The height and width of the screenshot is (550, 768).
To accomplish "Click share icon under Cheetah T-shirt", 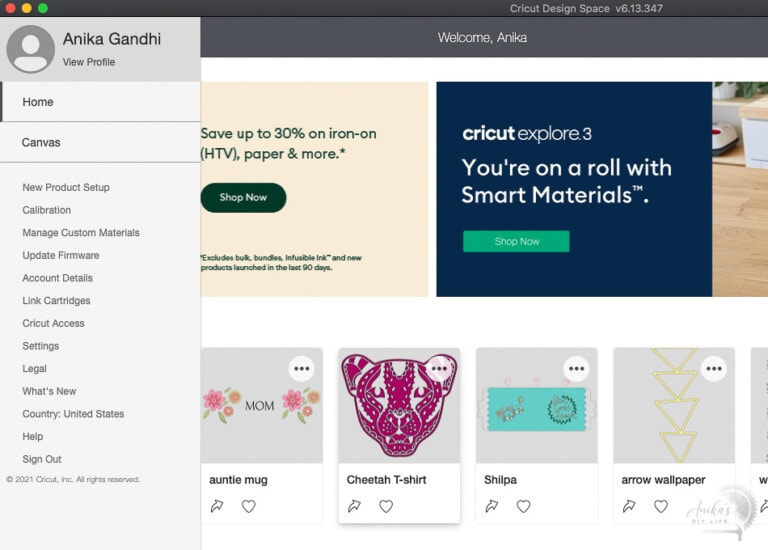I will (354, 506).
